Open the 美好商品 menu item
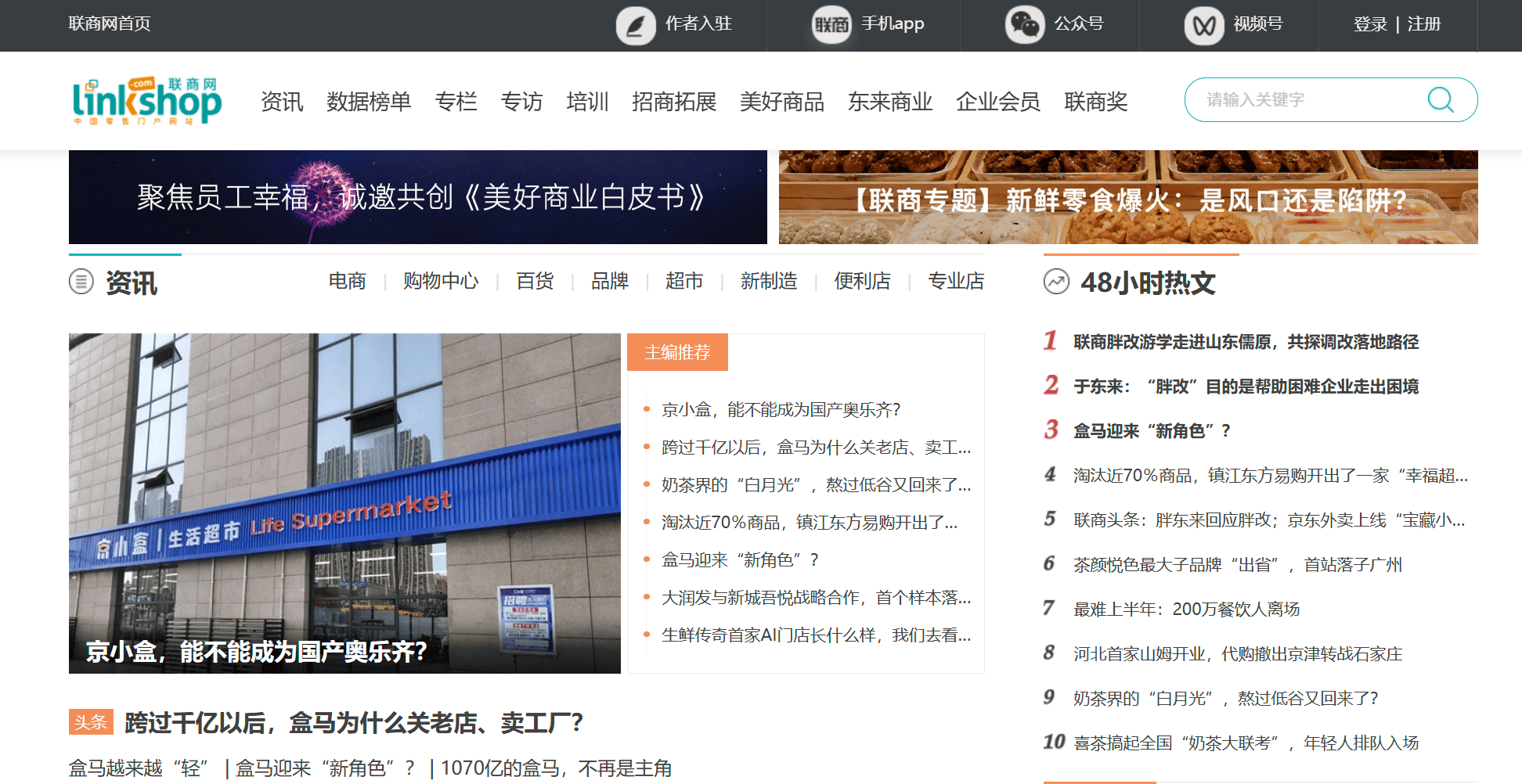Viewport: 1522px width, 784px height. point(782,102)
